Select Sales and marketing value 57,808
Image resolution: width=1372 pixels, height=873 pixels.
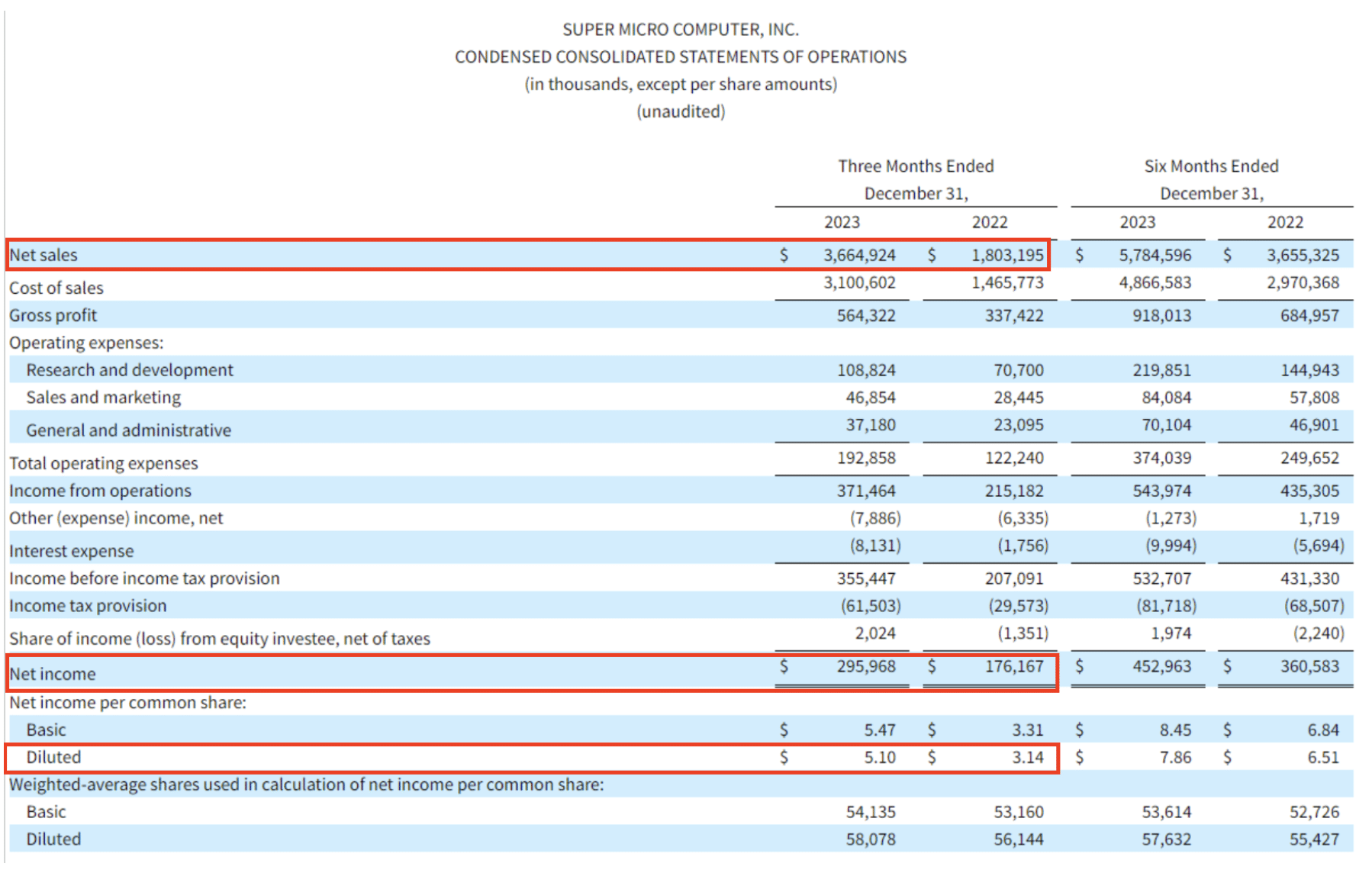[x=1315, y=398]
